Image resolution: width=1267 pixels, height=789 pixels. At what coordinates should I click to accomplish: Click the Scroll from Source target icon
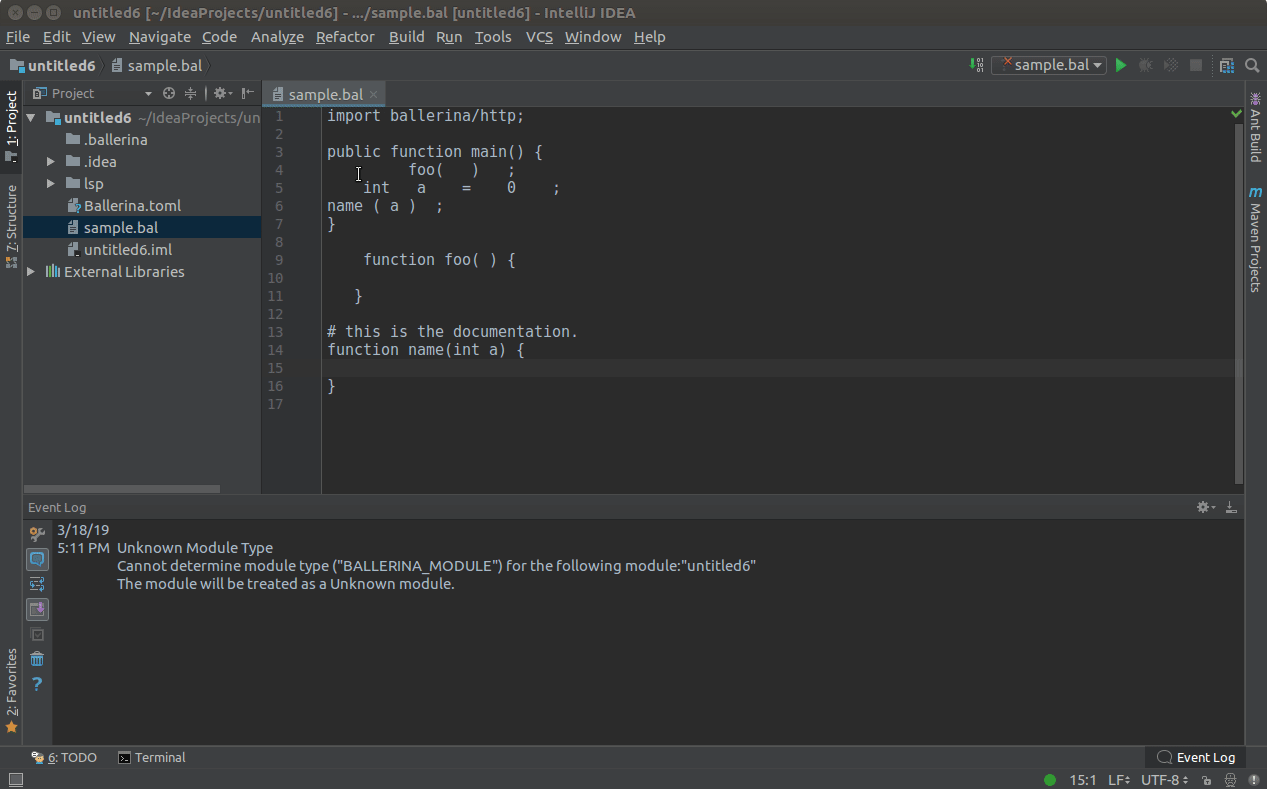pyautogui.click(x=169, y=93)
